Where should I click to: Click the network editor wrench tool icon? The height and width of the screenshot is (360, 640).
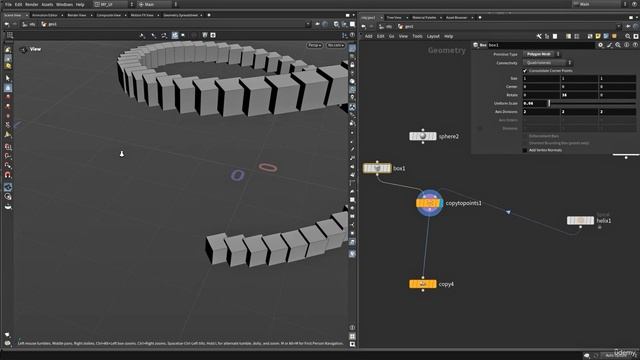tap(539, 36)
